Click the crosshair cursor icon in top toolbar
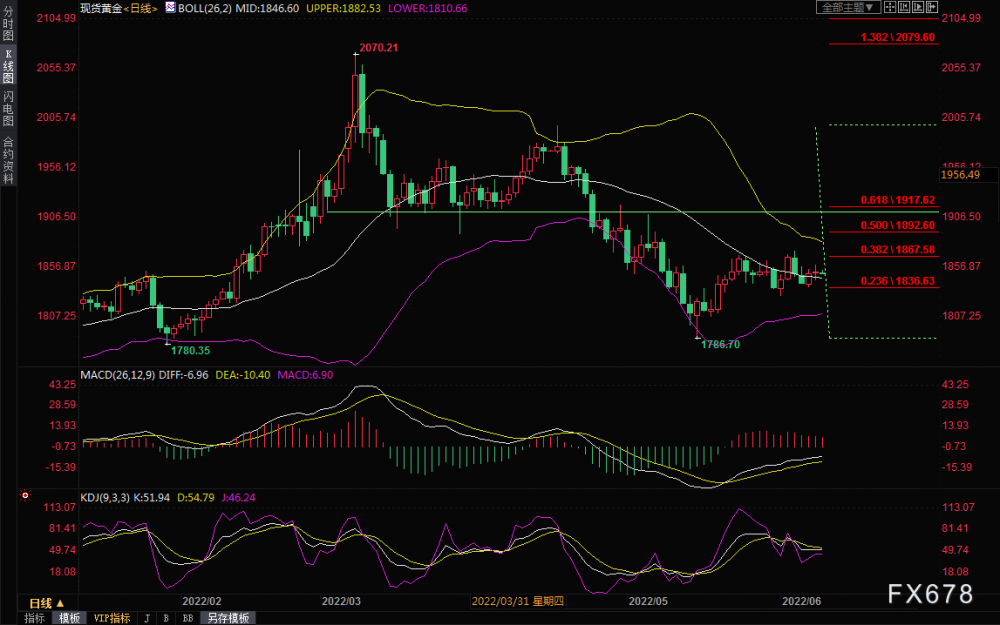The width and height of the screenshot is (1000, 625). coord(890,7)
